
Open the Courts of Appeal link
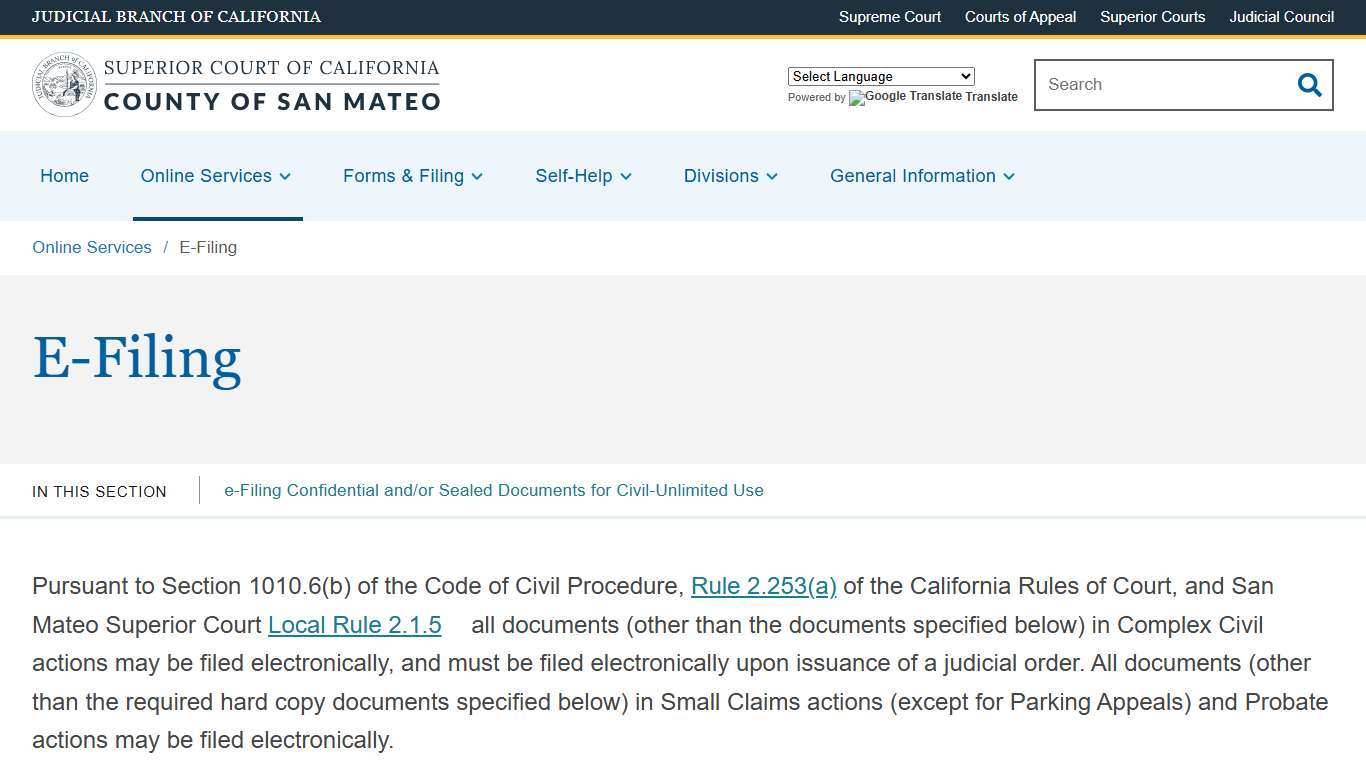(x=1020, y=17)
